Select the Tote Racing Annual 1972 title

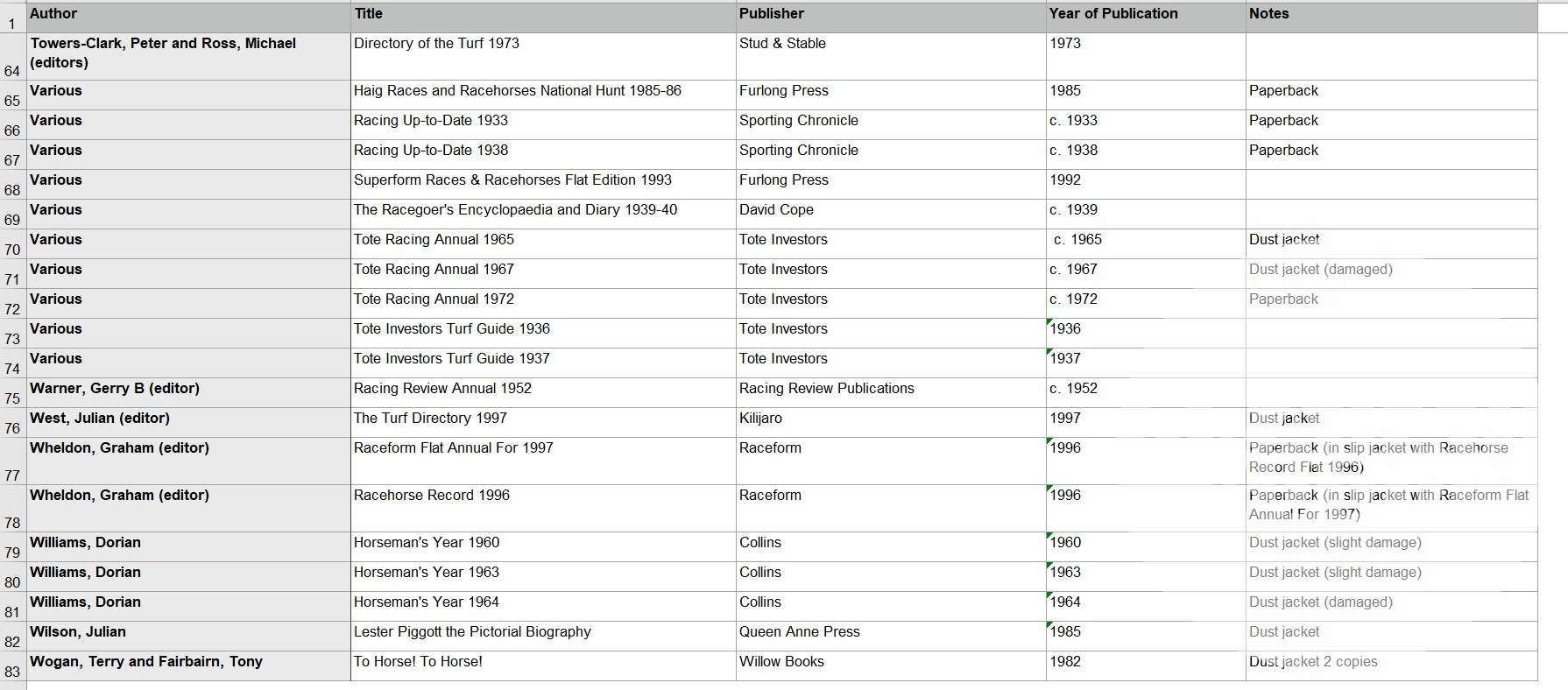(x=544, y=304)
